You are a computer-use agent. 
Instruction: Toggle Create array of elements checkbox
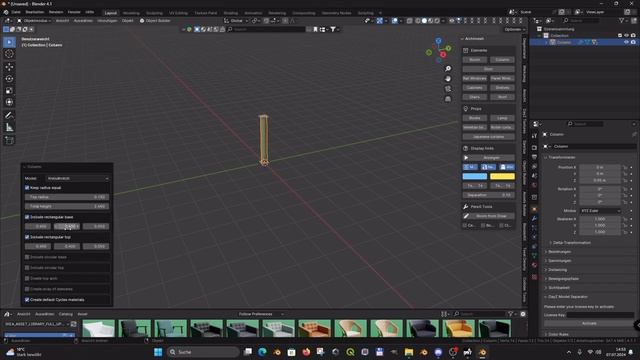(27, 289)
